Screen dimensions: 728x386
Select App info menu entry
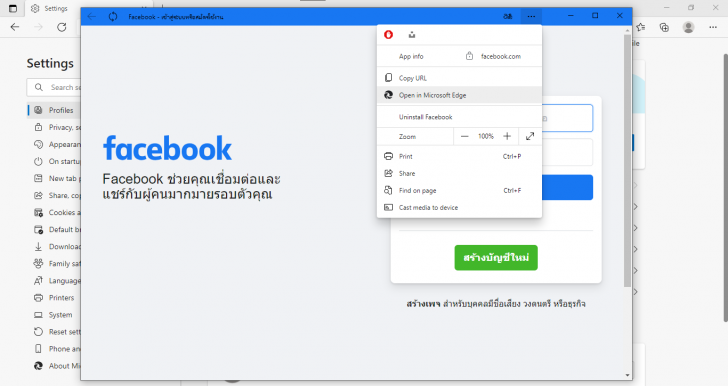411,56
